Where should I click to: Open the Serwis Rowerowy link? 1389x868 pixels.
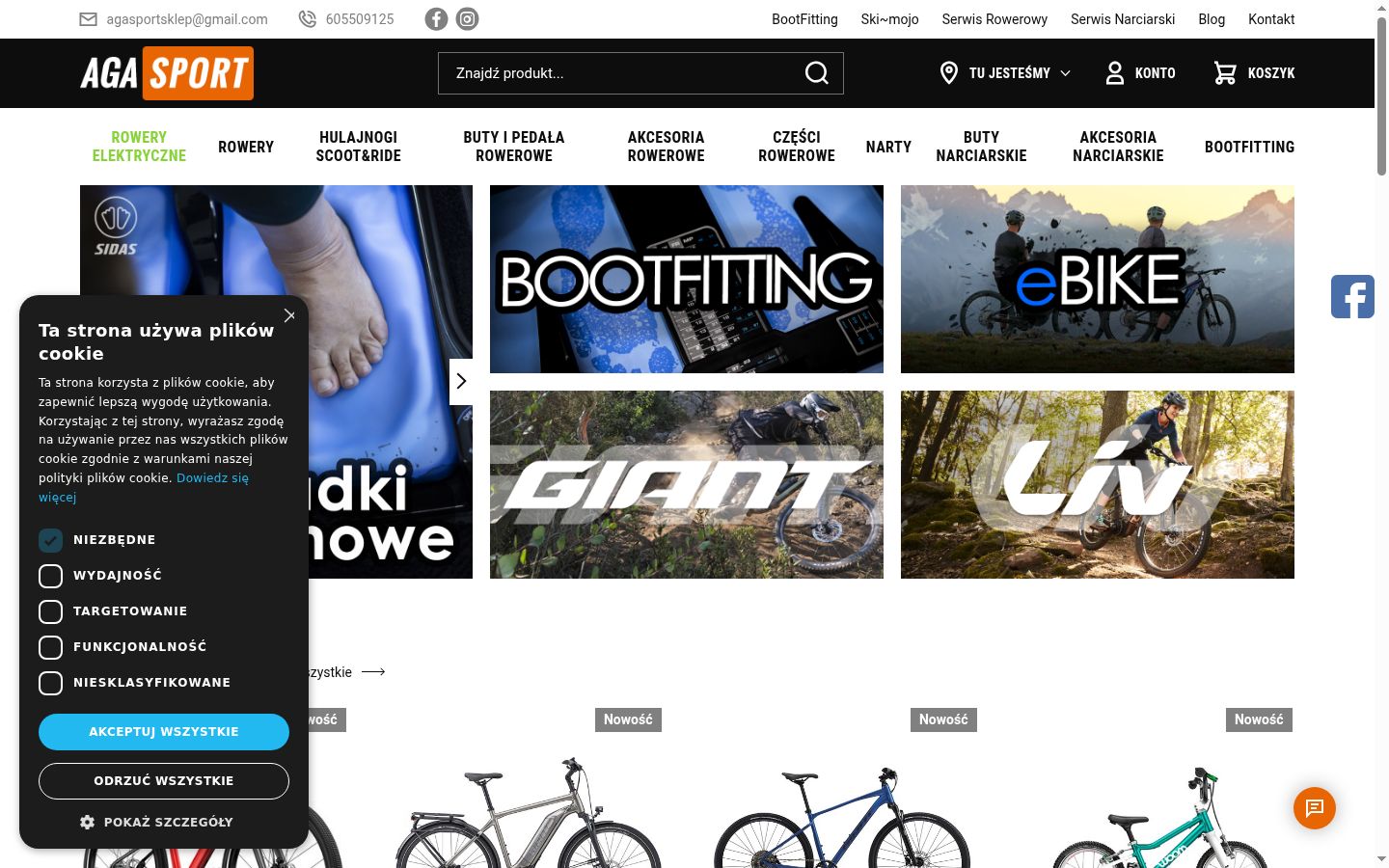coord(994,19)
